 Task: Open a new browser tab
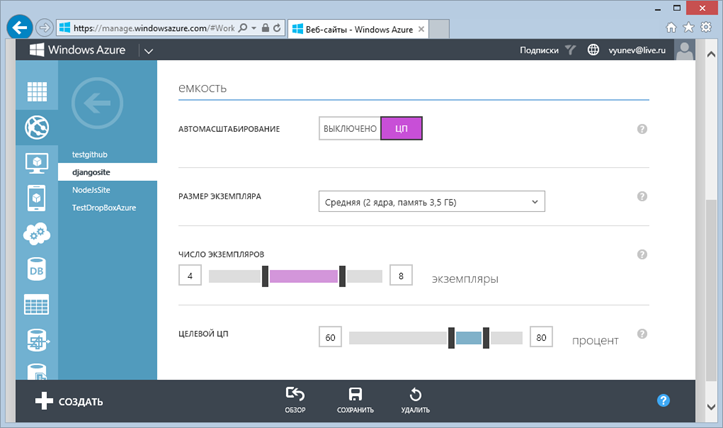(439, 29)
